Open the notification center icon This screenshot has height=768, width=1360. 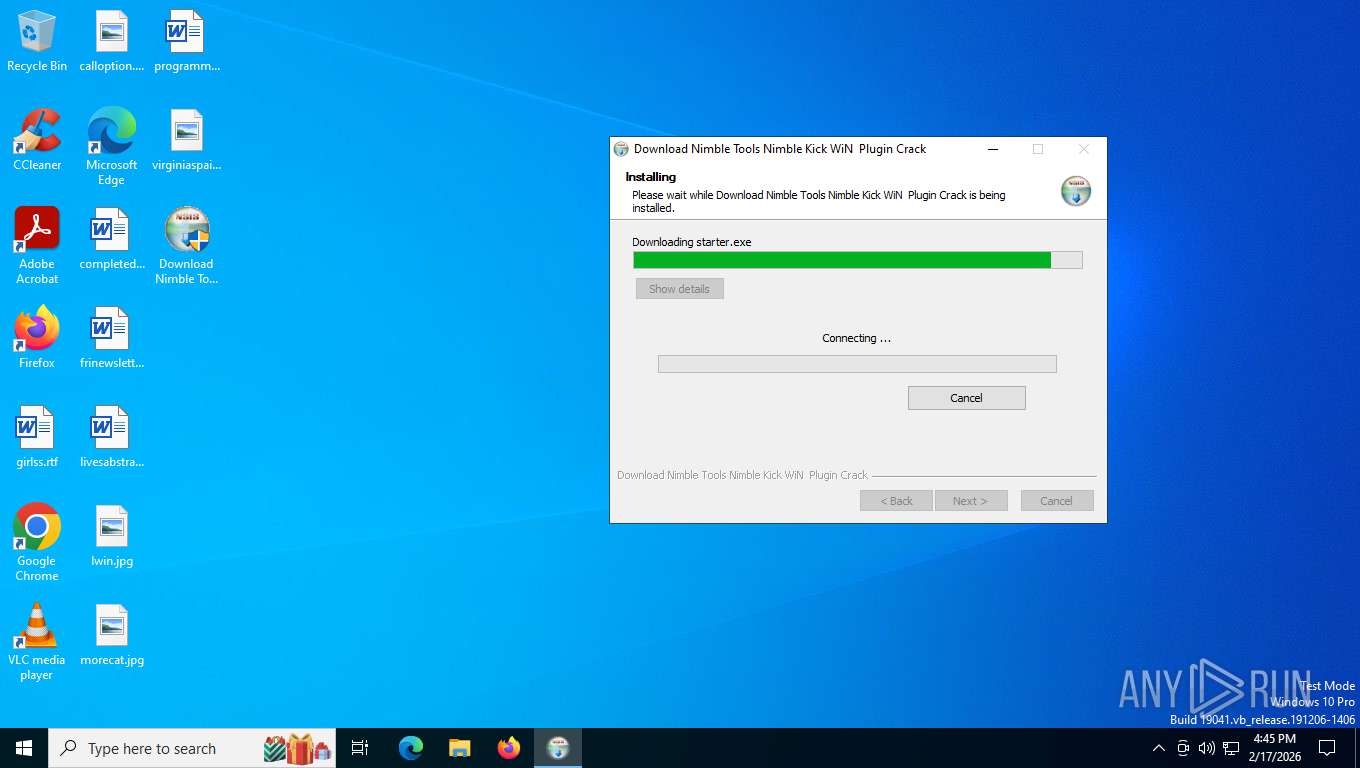[x=1327, y=748]
